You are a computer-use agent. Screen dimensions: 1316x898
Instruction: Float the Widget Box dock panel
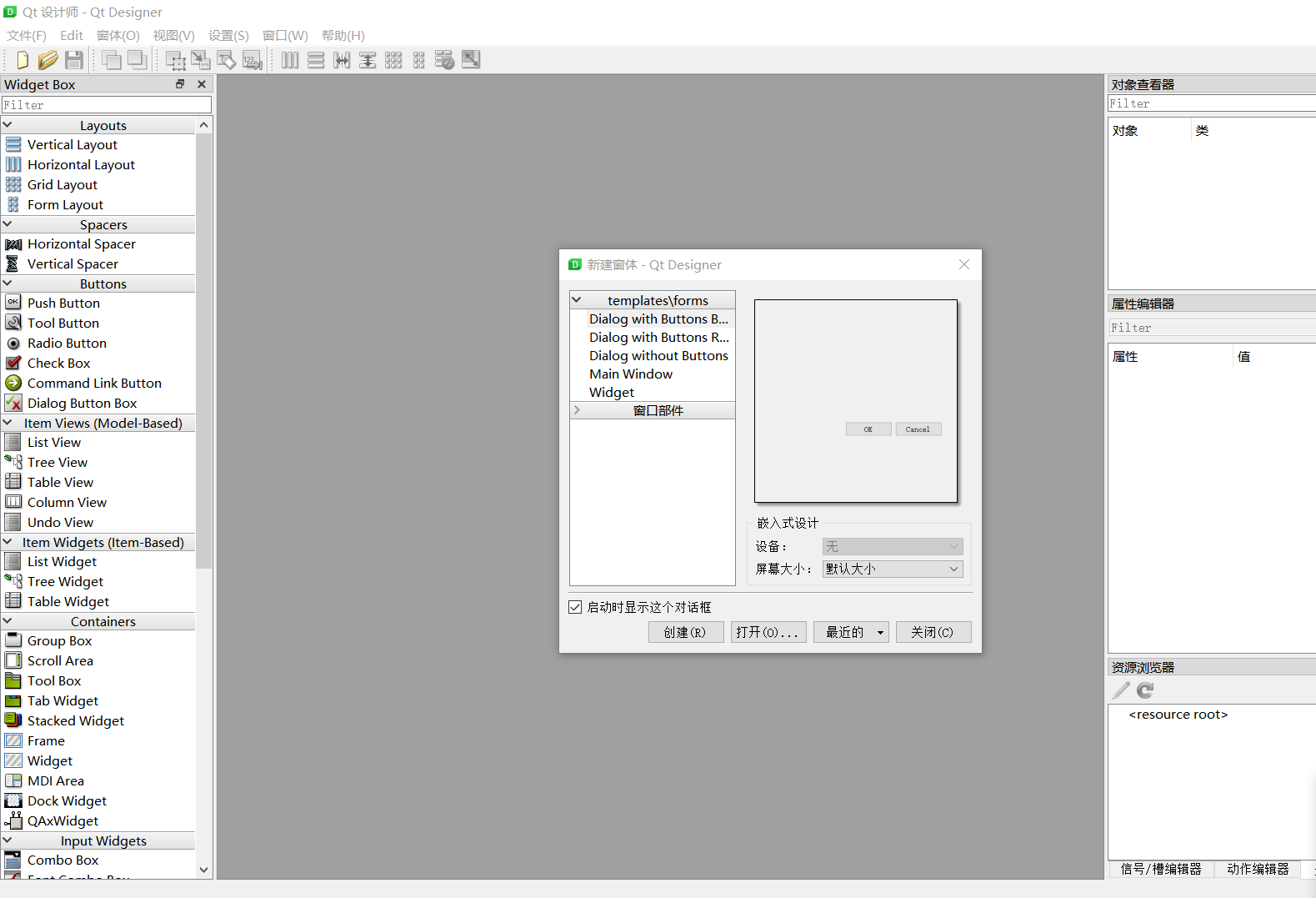point(179,84)
